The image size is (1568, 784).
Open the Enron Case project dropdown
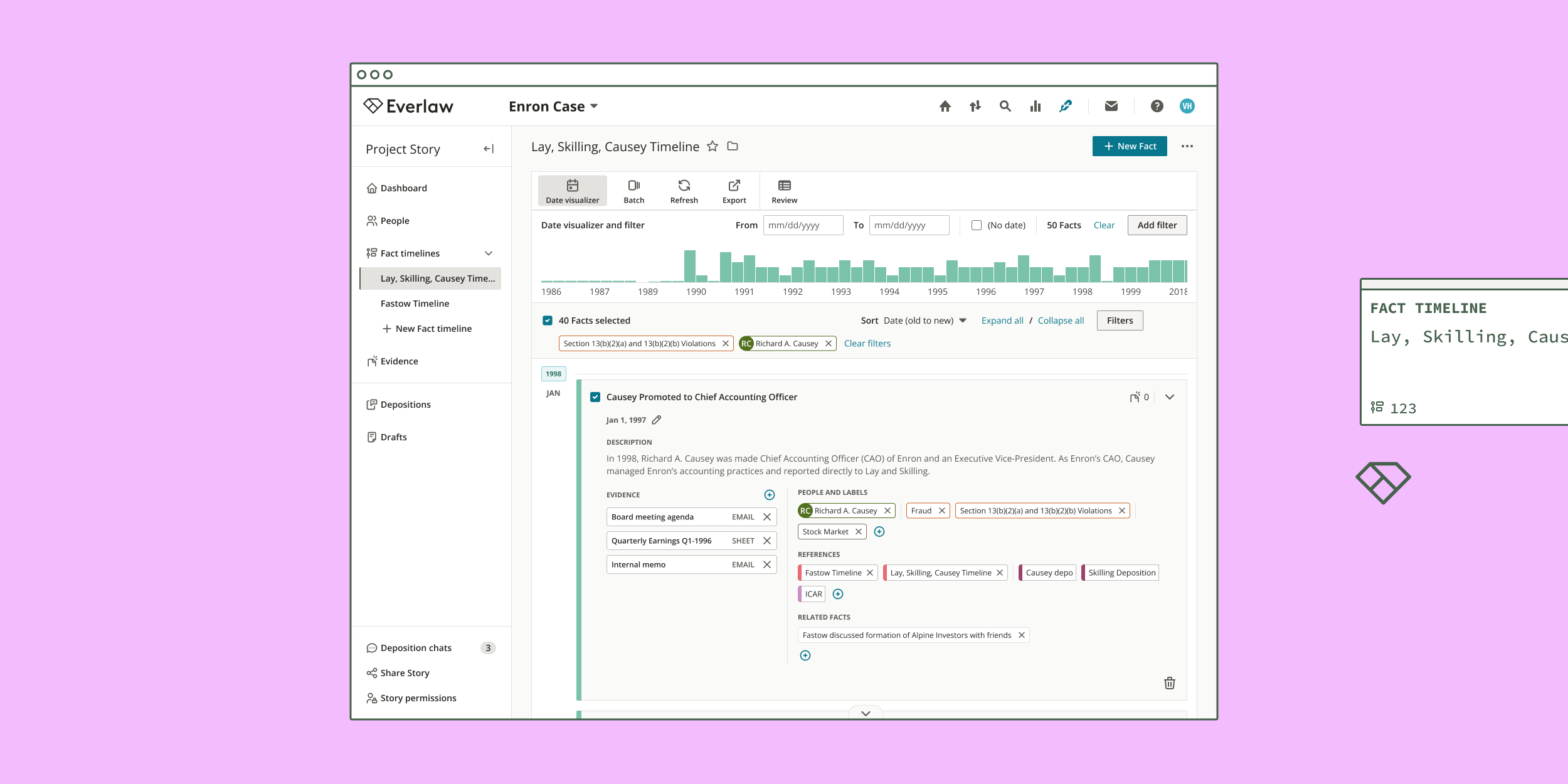(553, 107)
